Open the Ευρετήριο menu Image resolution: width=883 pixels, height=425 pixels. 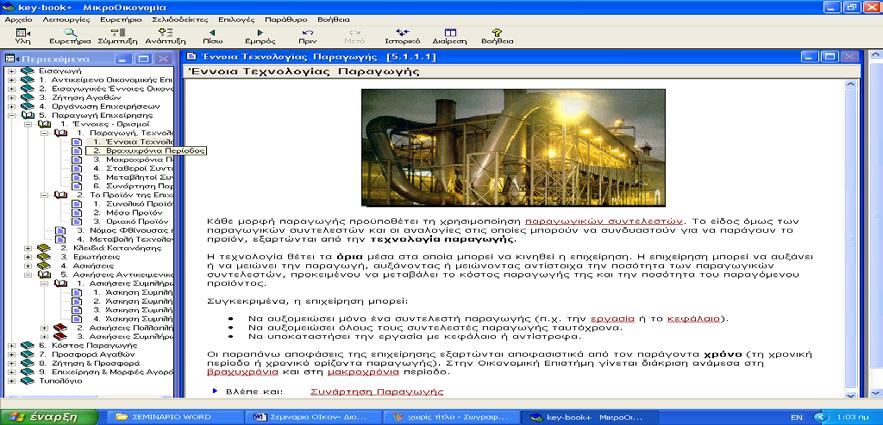pyautogui.click(x=121, y=19)
